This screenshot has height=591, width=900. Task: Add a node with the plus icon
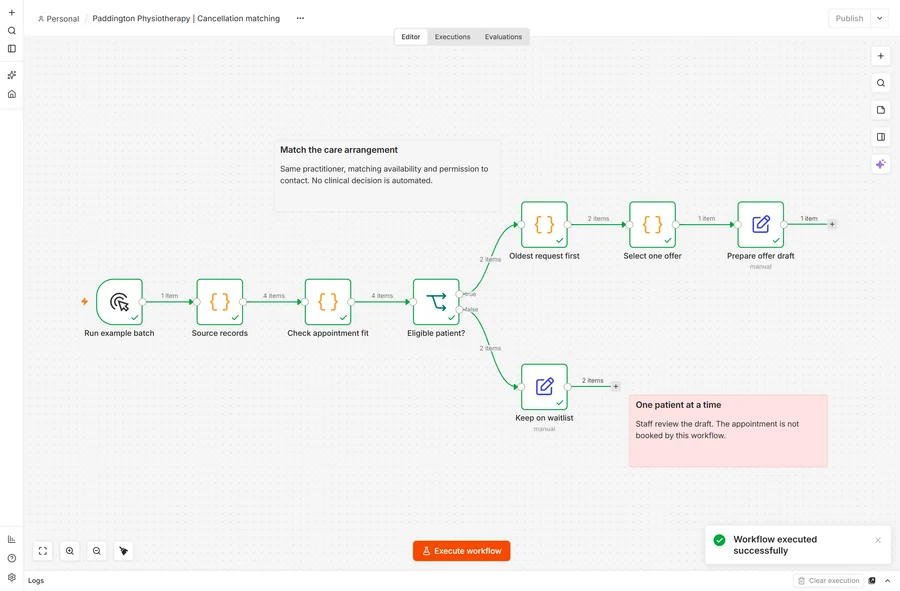click(880, 56)
